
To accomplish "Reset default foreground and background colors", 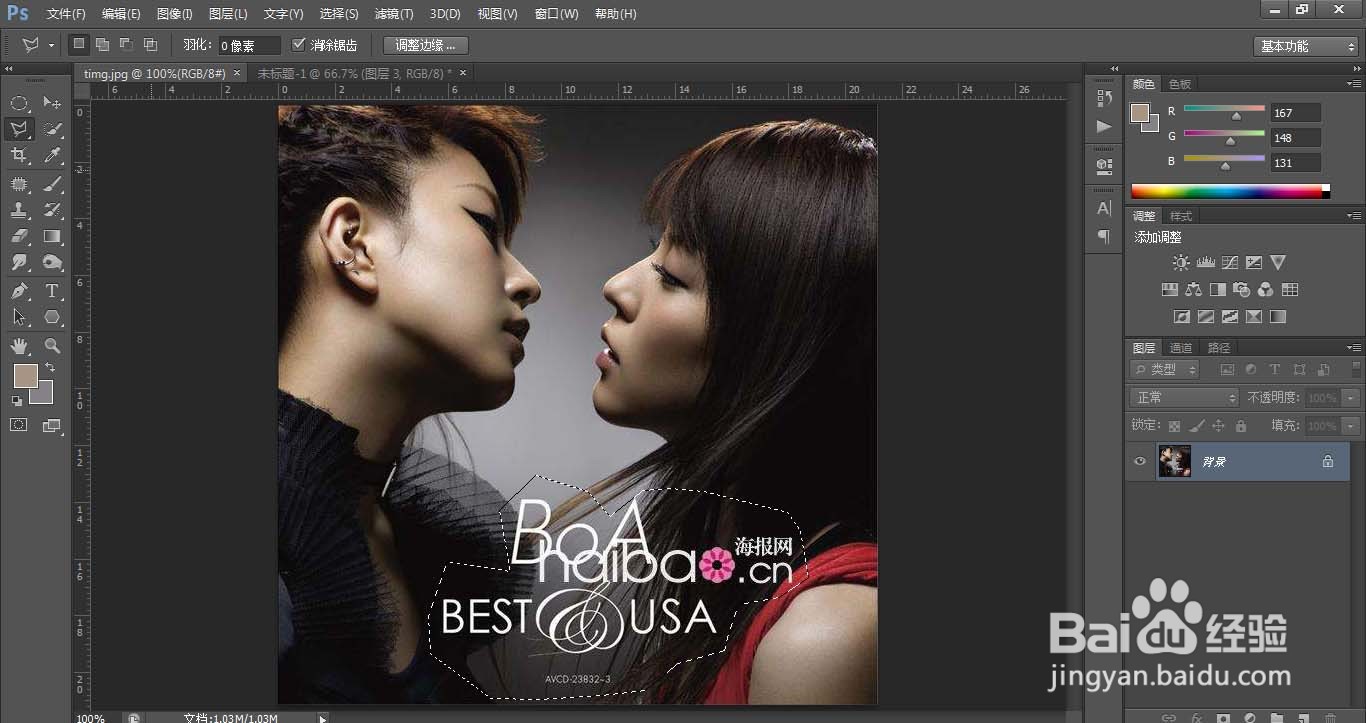I will (x=16, y=401).
